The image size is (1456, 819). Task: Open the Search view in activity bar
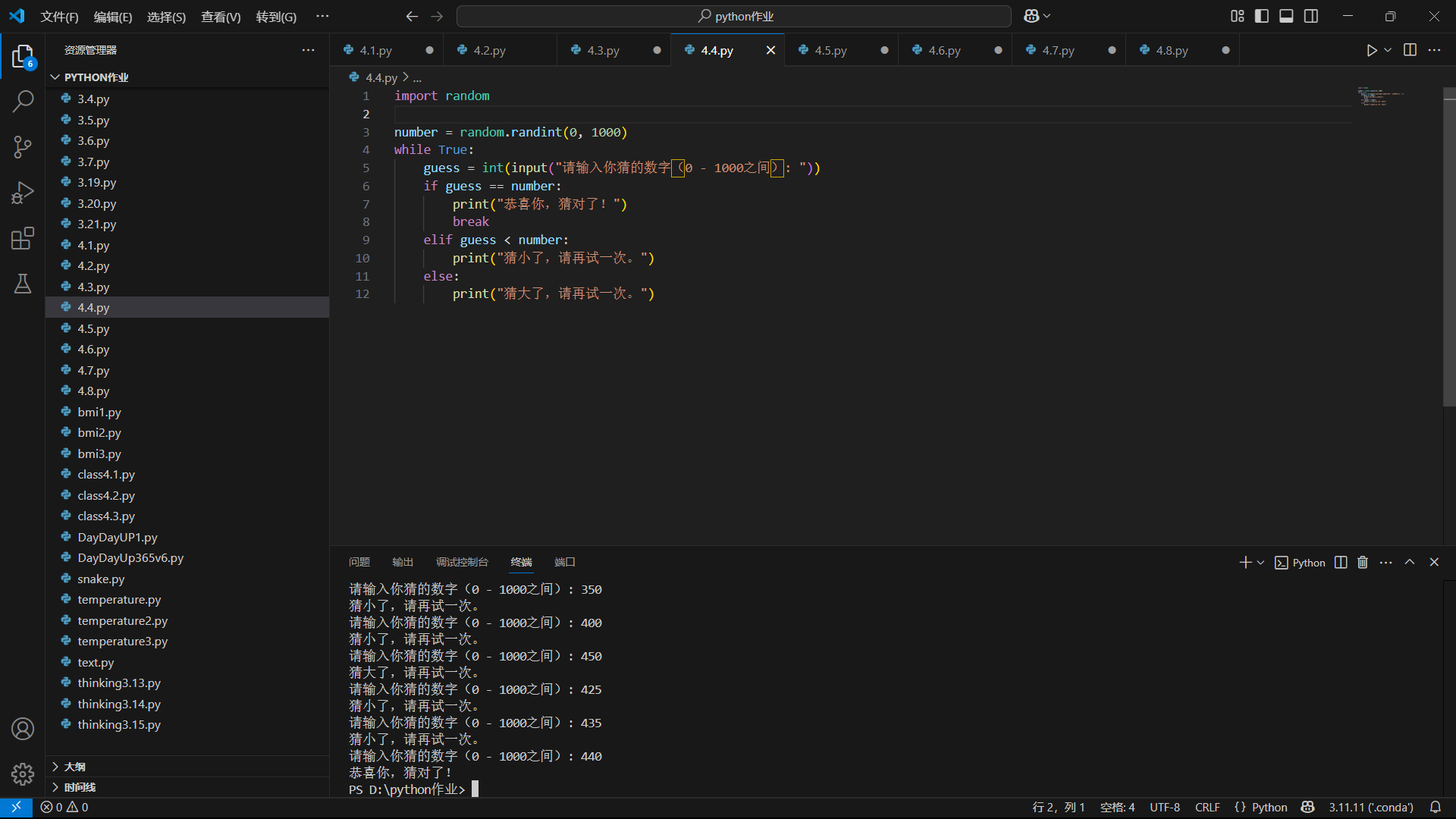23,101
